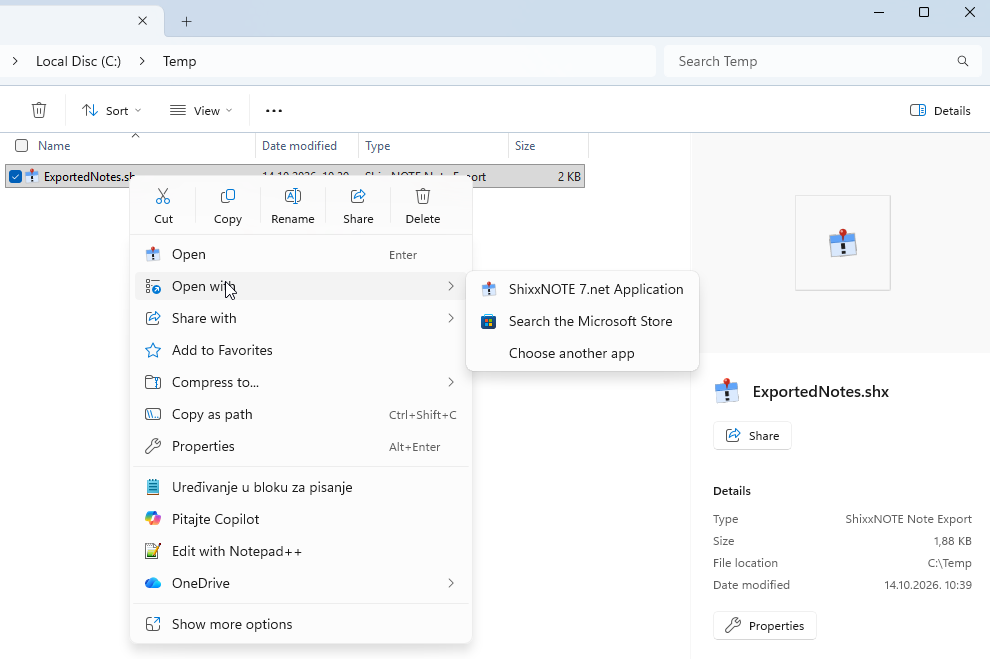Click the chevron between Local Disc and Temp
The height and width of the screenshot is (659, 990).
pos(142,61)
